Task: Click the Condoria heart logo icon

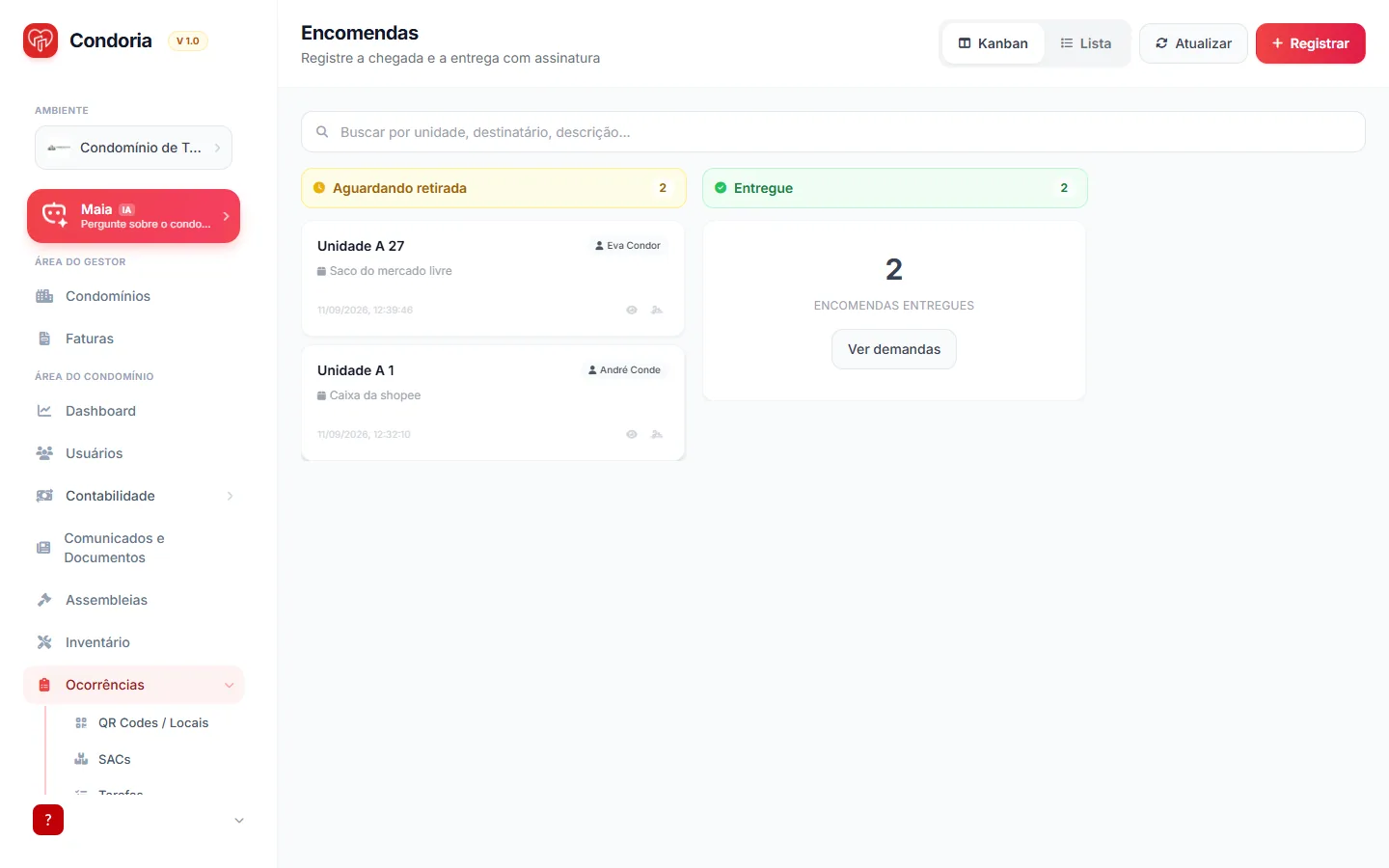Action: 41,41
